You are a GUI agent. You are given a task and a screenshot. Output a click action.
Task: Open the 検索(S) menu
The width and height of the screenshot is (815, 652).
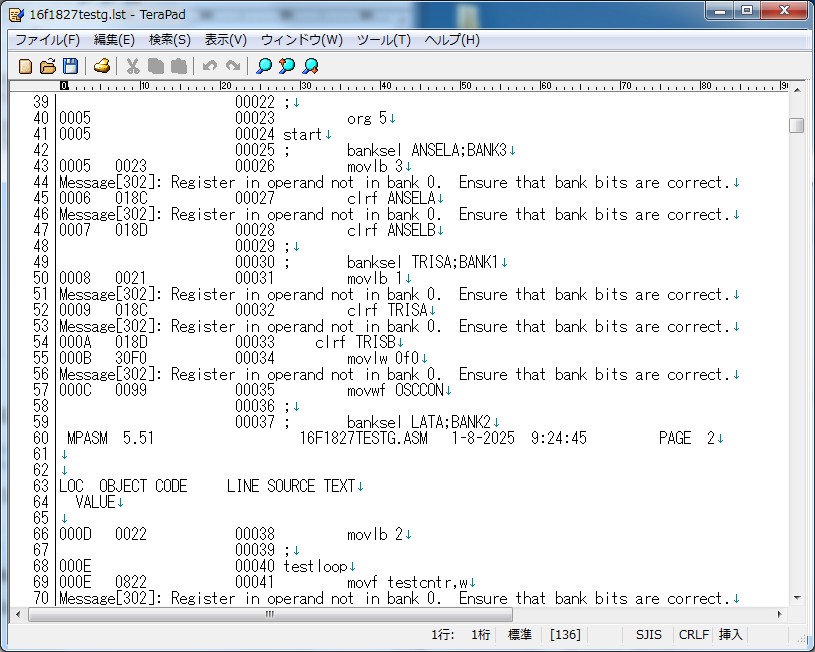169,40
